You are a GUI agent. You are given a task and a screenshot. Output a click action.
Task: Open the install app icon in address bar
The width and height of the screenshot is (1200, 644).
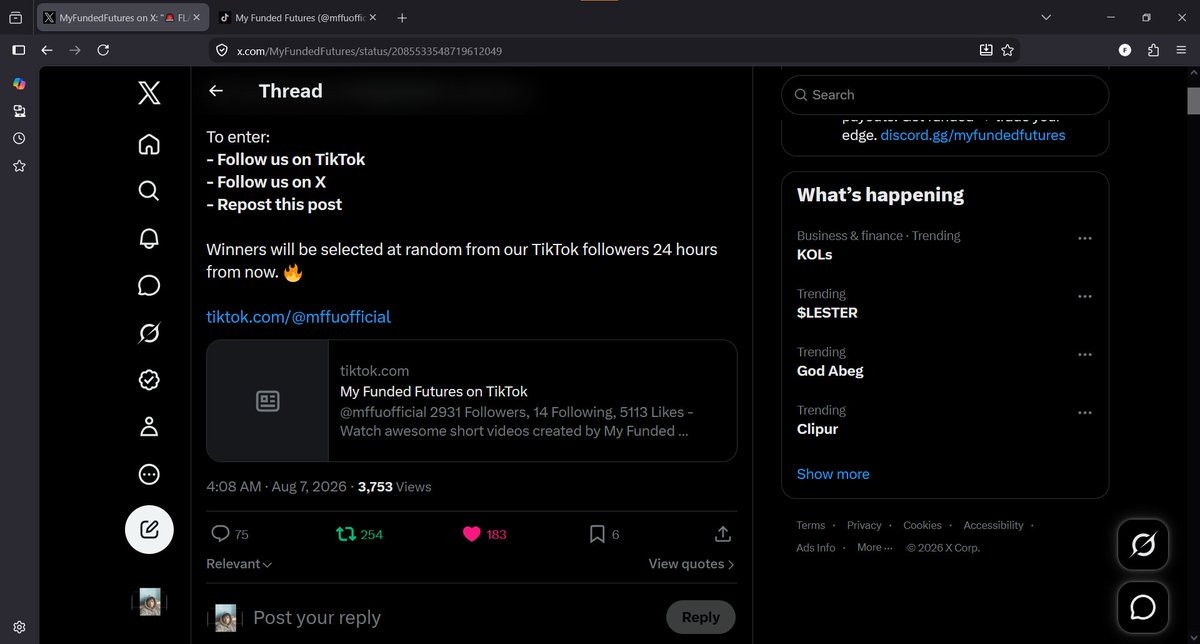[986, 50]
